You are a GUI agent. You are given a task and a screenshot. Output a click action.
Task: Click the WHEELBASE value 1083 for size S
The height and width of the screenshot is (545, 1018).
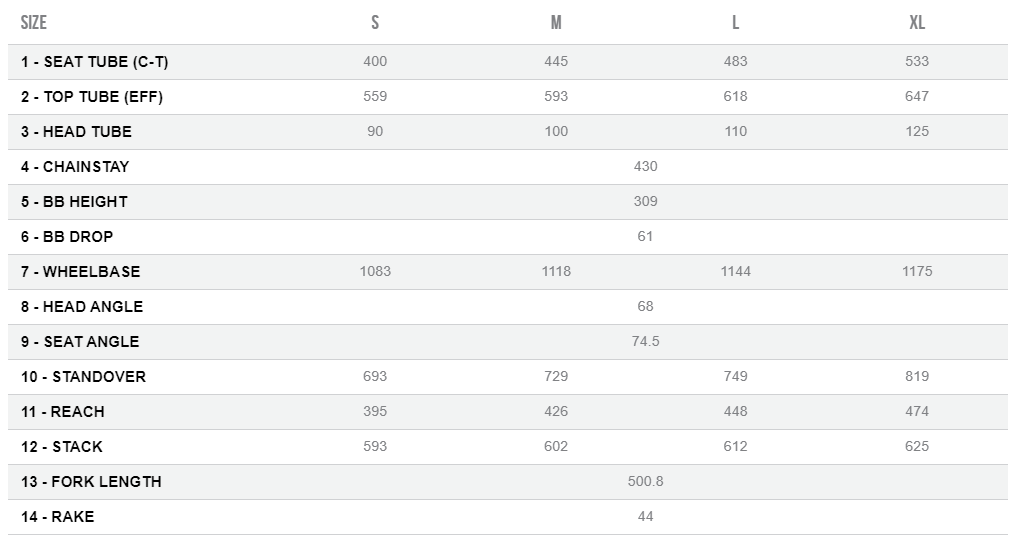point(375,272)
